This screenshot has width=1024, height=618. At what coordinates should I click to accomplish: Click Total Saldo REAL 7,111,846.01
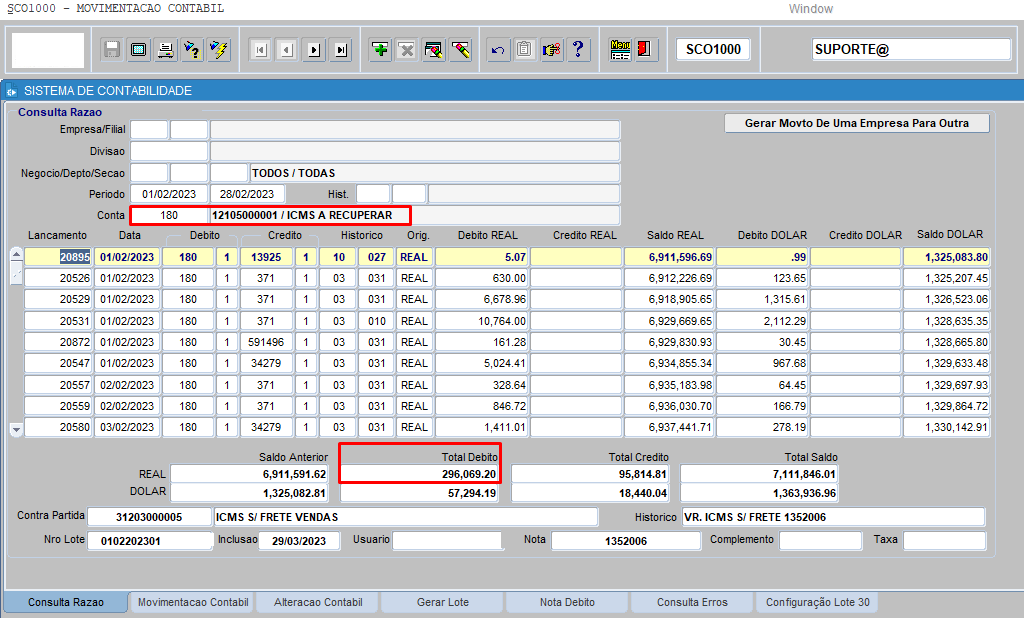pyautogui.click(x=760, y=474)
